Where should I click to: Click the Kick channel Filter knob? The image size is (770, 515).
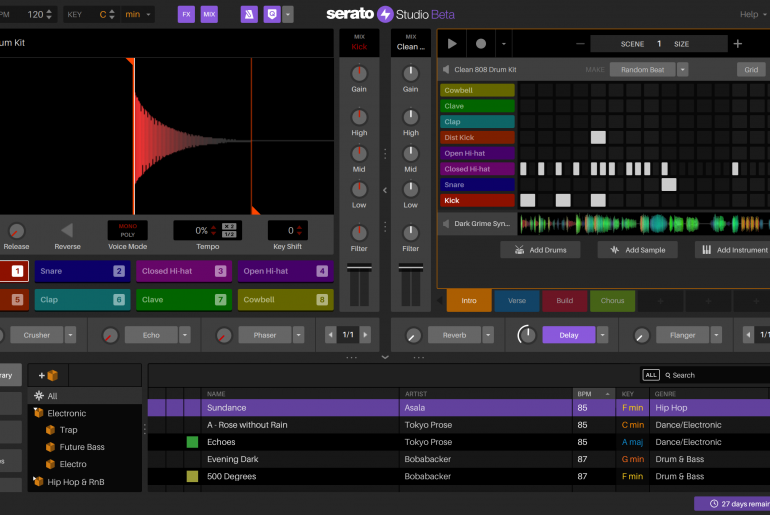click(359, 233)
